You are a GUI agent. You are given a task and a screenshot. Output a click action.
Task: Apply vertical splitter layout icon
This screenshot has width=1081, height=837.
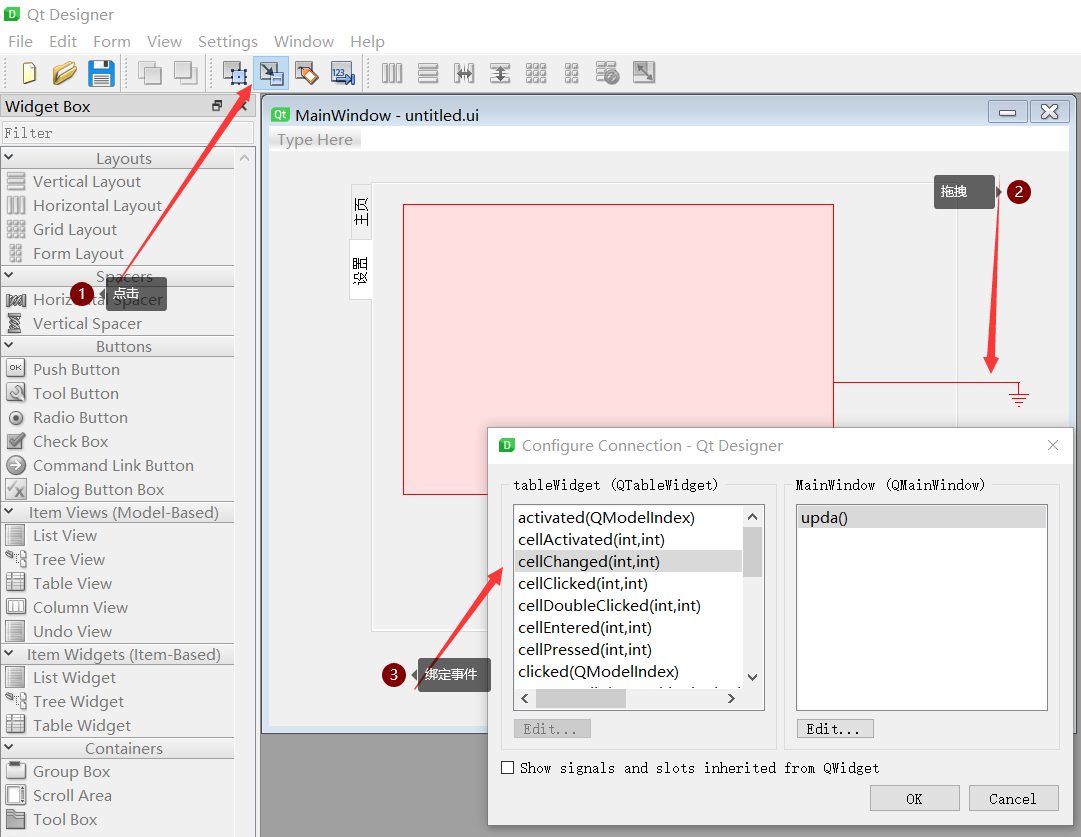click(500, 73)
